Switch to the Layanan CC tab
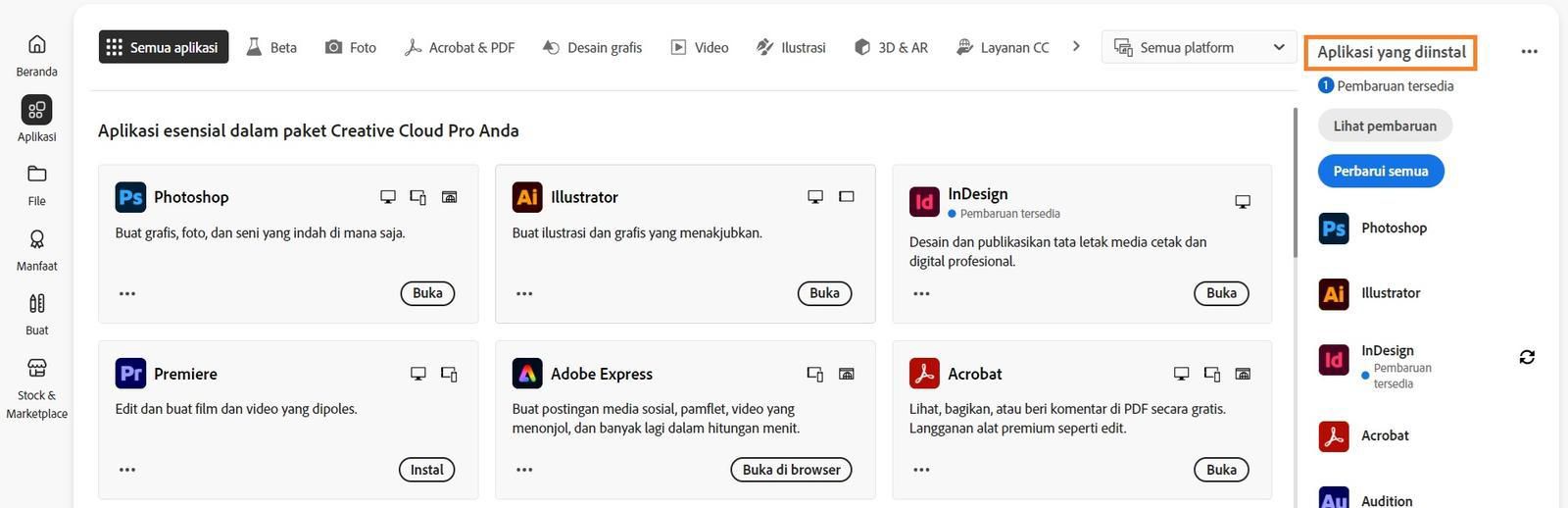 (1003, 47)
